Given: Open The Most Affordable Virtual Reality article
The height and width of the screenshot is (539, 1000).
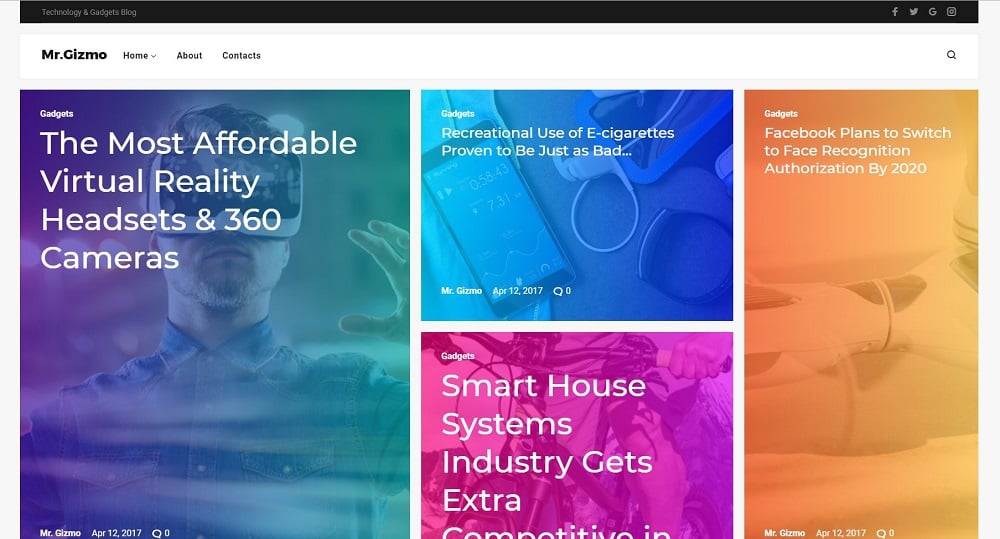Looking at the screenshot, I should click(x=198, y=200).
